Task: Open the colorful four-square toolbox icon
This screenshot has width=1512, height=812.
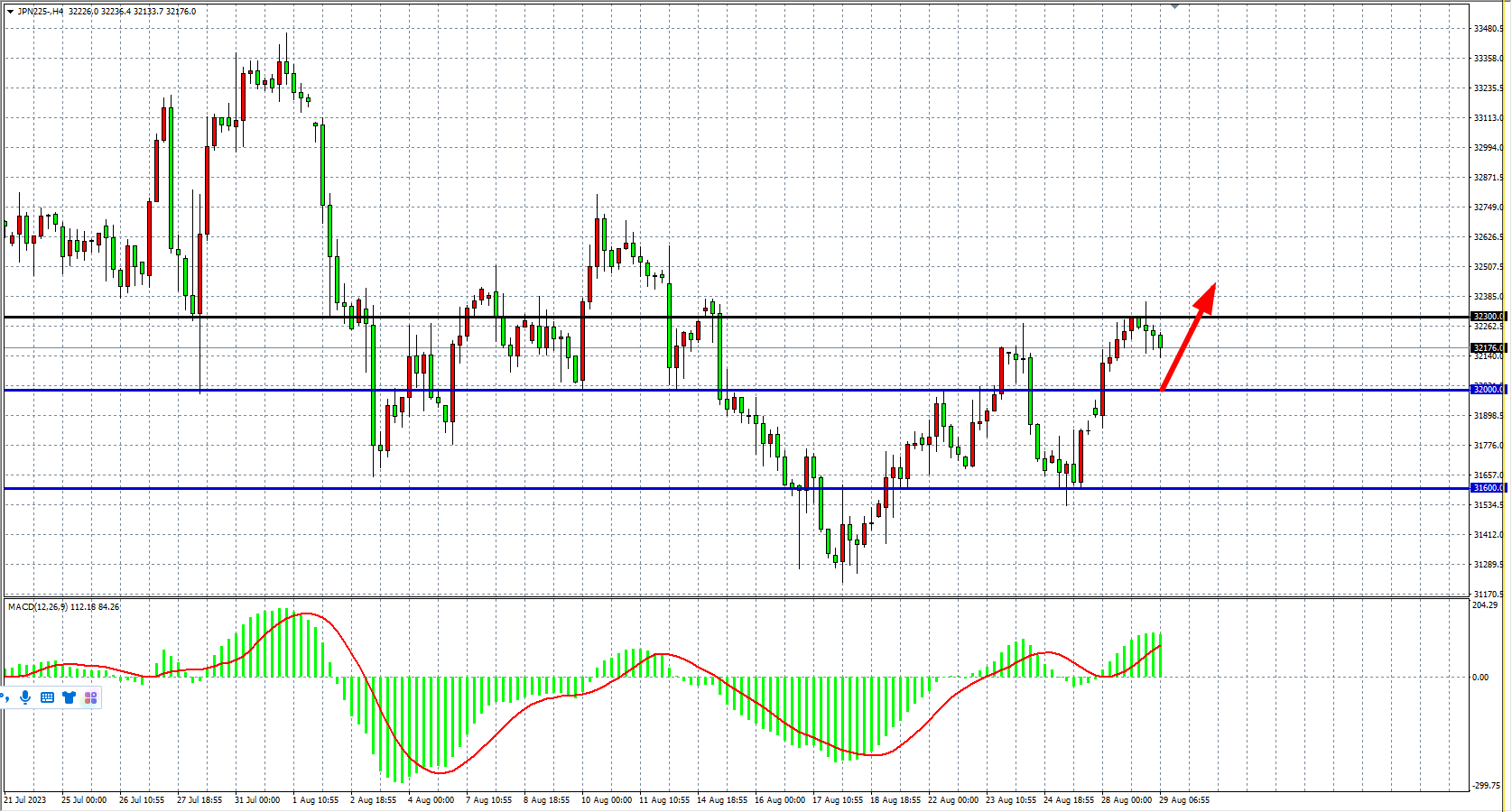Action: click(x=90, y=697)
